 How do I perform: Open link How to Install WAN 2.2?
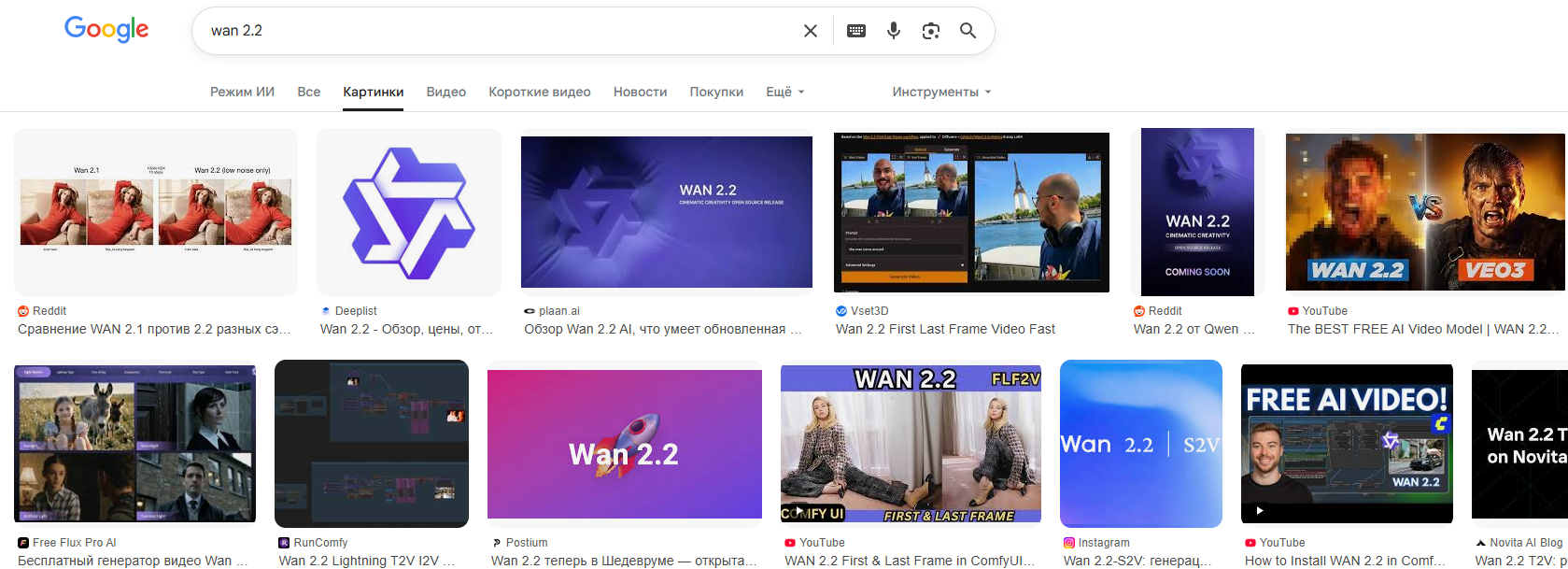1345,561
